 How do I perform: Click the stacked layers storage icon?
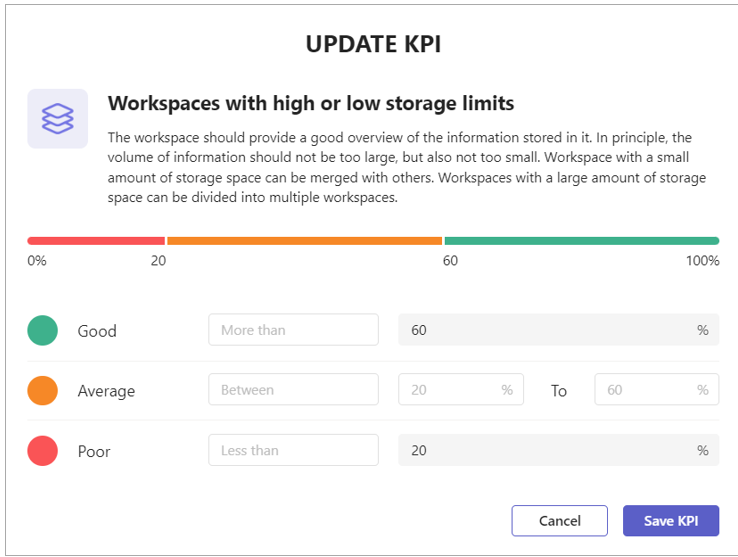(57, 119)
